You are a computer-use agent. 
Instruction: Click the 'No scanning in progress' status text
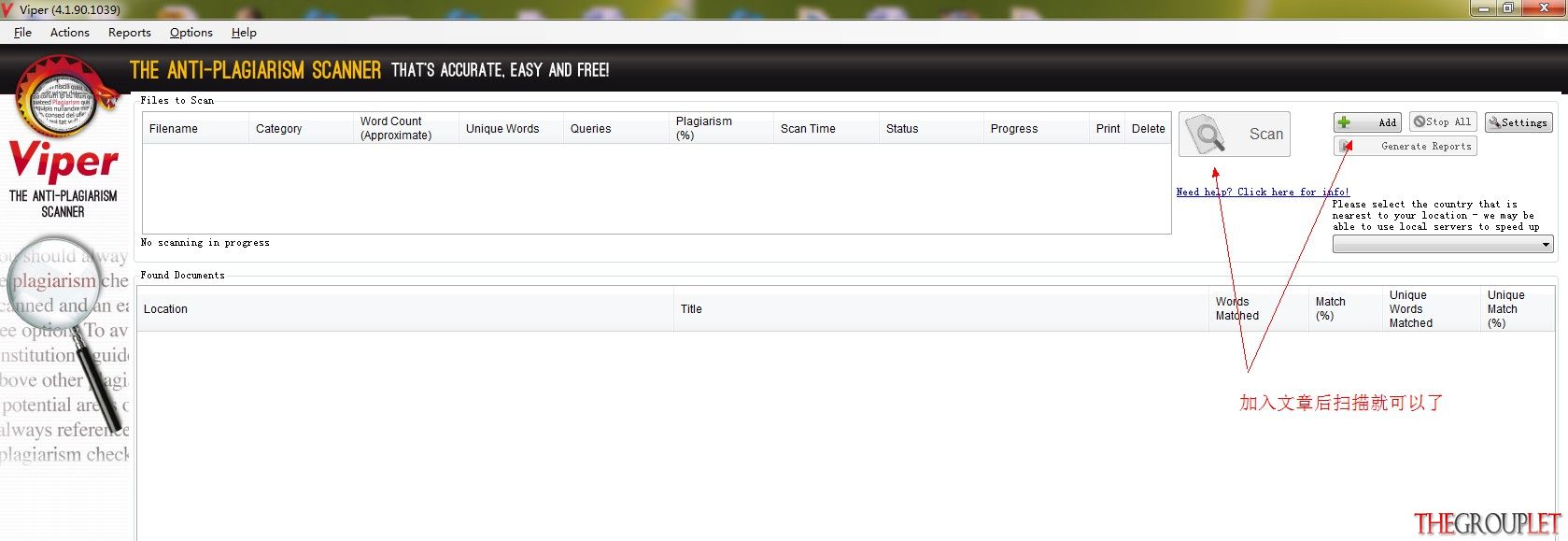coord(205,243)
